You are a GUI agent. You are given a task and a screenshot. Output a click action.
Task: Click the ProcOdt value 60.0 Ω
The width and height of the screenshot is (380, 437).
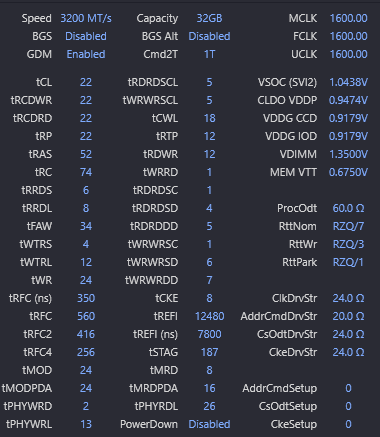(348, 208)
